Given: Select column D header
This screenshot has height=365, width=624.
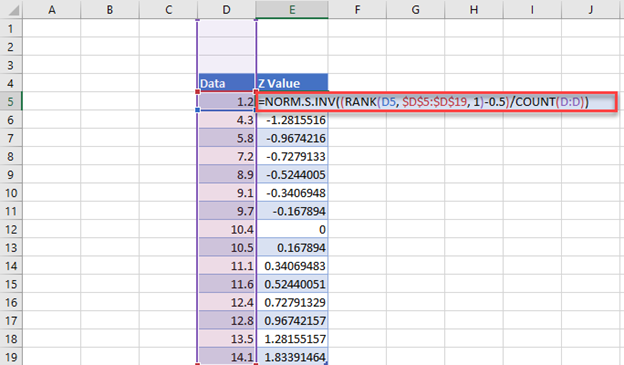Looking at the screenshot, I should click(x=226, y=9).
